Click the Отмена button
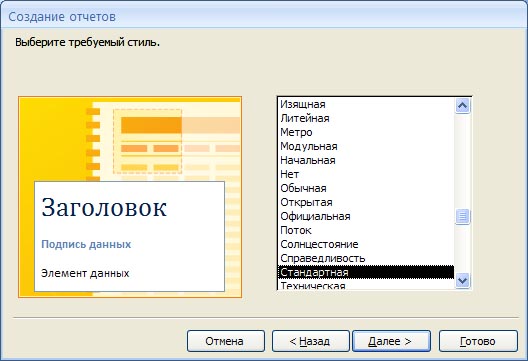Image resolution: width=528 pixels, height=361 pixels. point(226,341)
